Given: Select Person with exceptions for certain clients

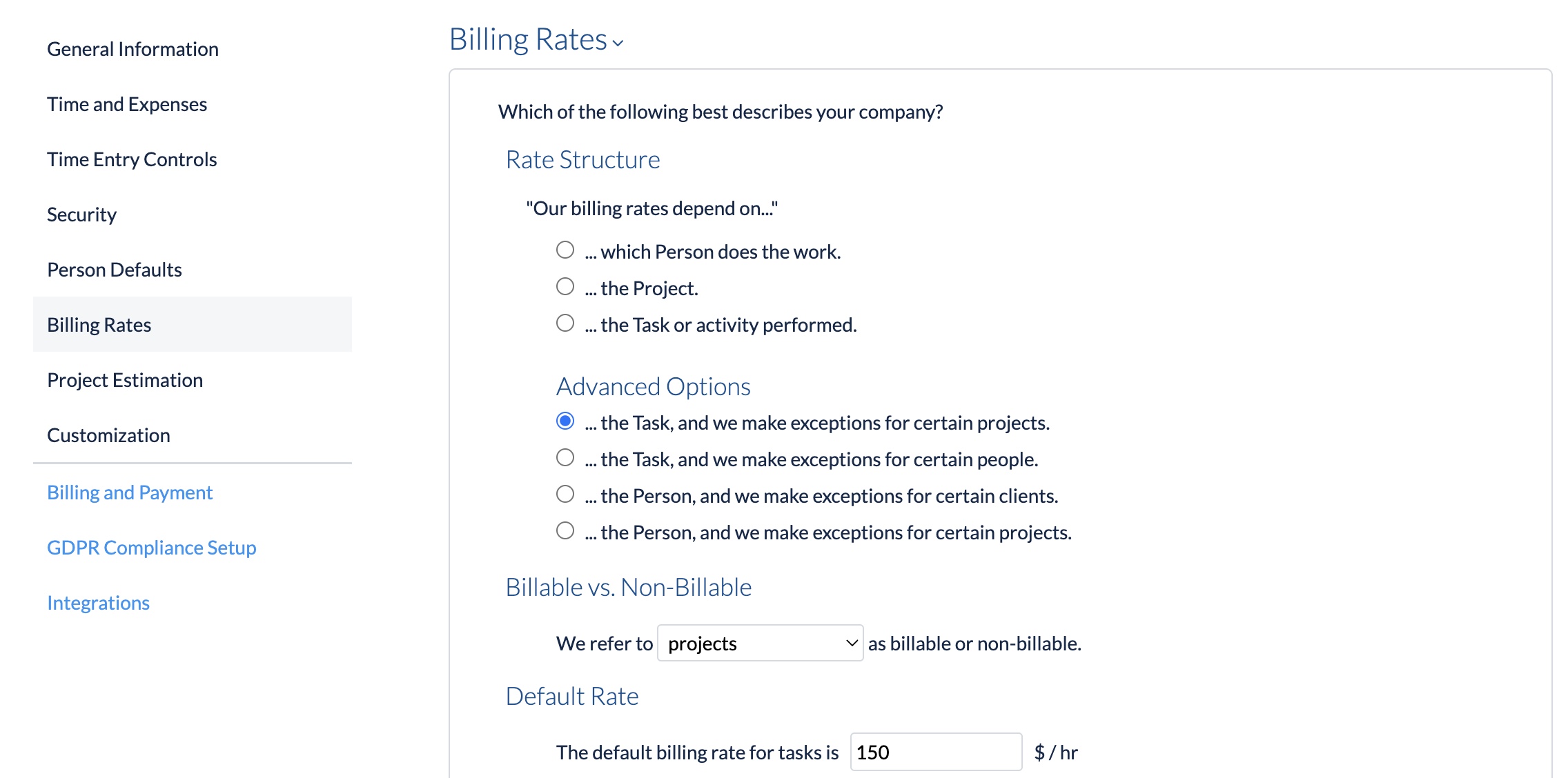Looking at the screenshot, I should click(x=565, y=494).
